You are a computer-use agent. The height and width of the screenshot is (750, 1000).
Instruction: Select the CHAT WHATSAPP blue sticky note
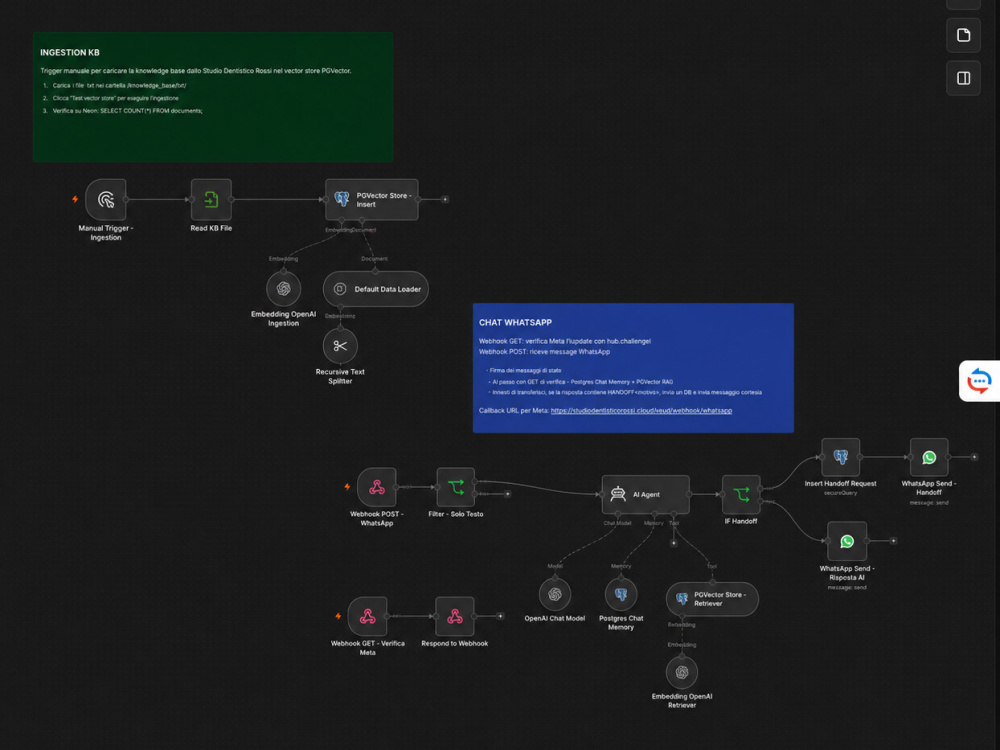coord(633,368)
